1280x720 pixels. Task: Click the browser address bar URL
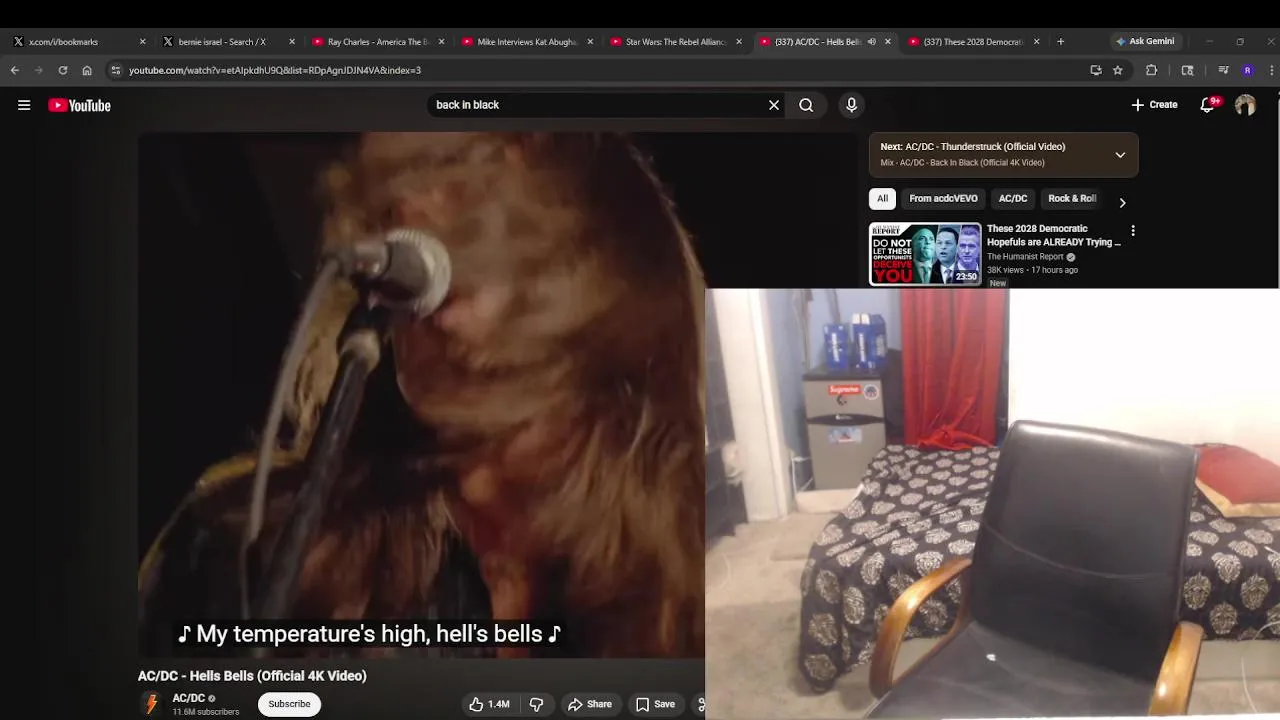pyautogui.click(x=275, y=70)
